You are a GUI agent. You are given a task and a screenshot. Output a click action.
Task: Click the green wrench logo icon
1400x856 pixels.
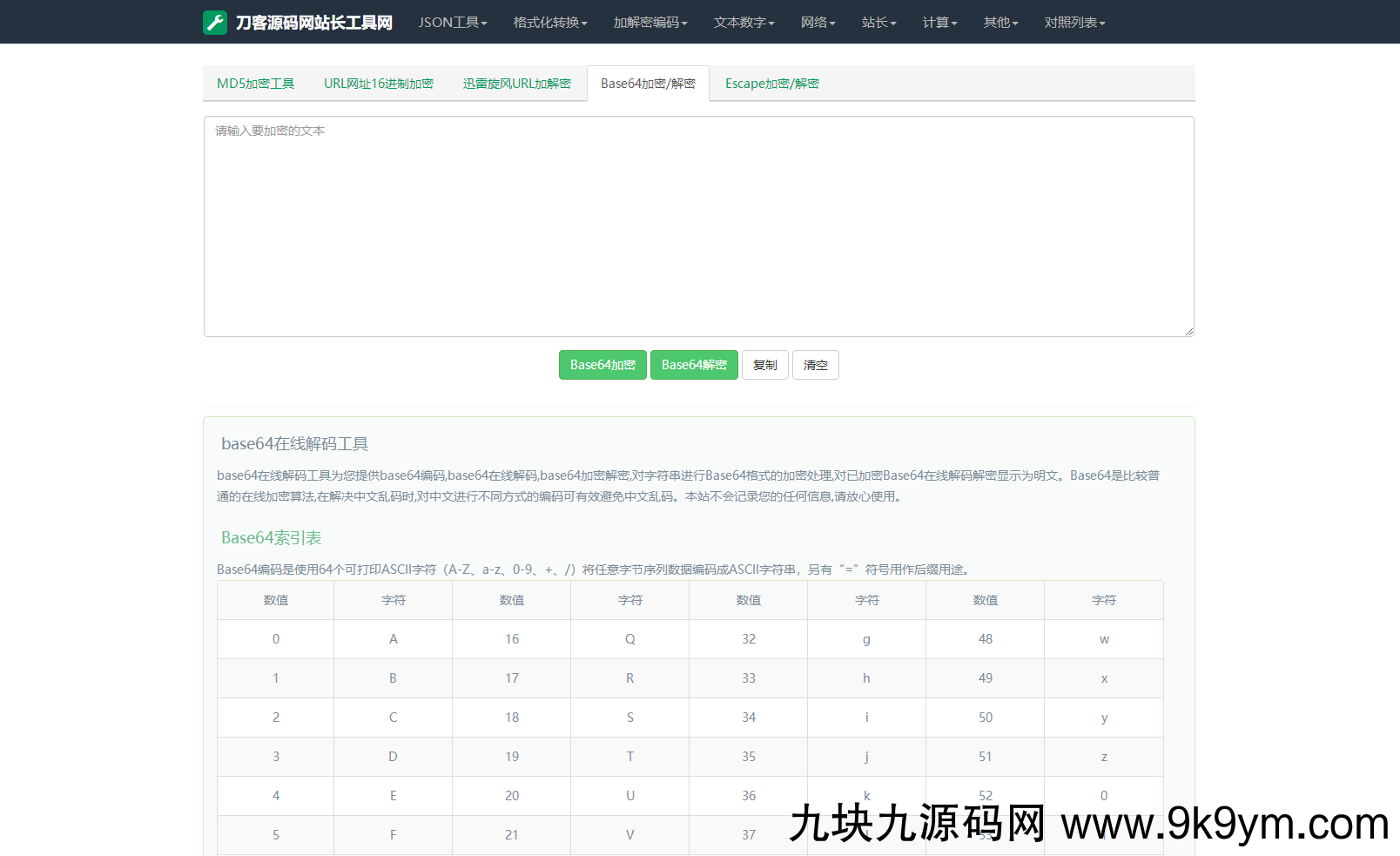(x=214, y=23)
